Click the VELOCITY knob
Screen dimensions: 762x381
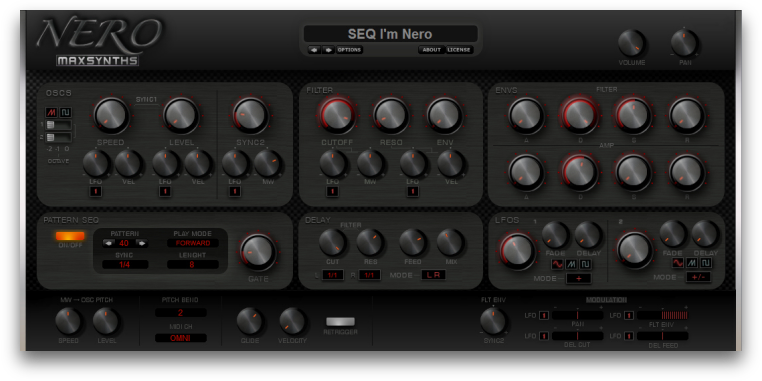(x=293, y=321)
